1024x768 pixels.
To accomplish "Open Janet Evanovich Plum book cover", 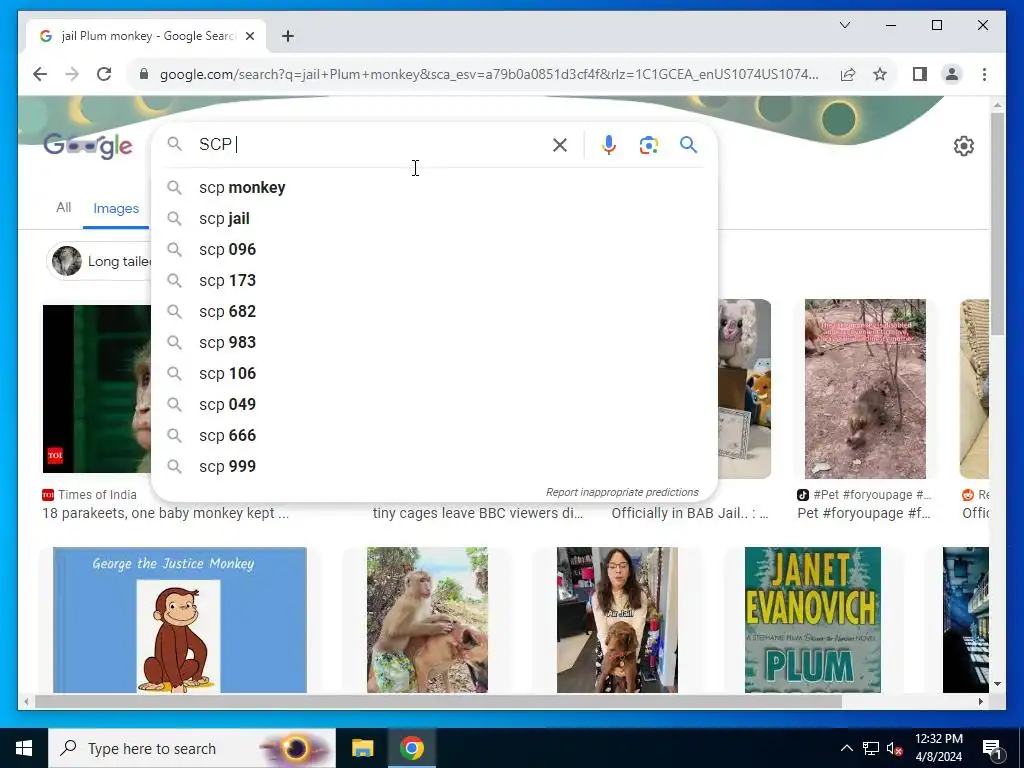I will tap(812, 620).
